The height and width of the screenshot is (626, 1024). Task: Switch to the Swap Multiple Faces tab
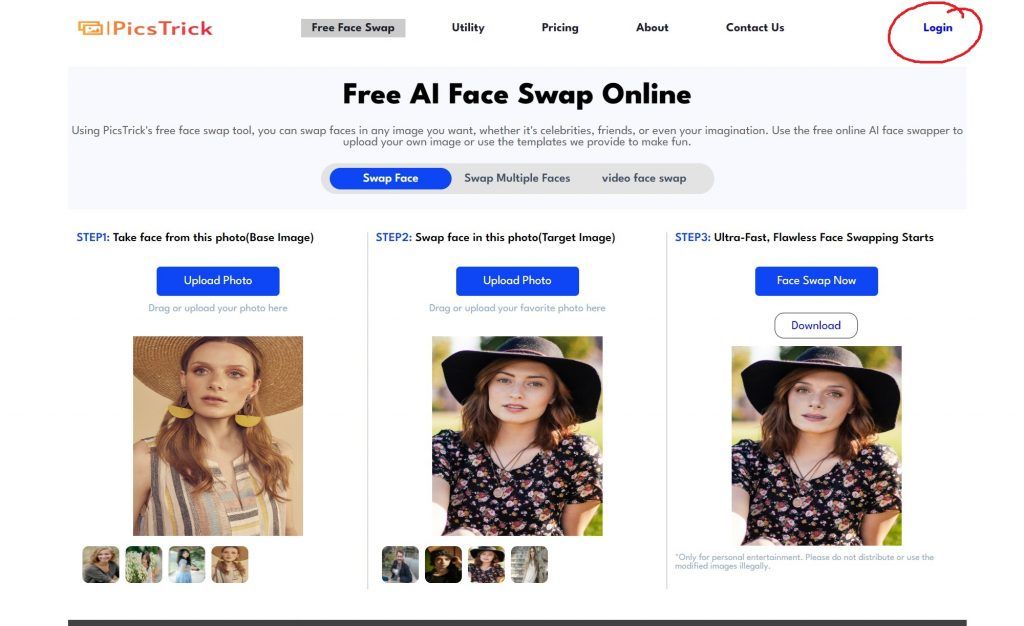(517, 178)
